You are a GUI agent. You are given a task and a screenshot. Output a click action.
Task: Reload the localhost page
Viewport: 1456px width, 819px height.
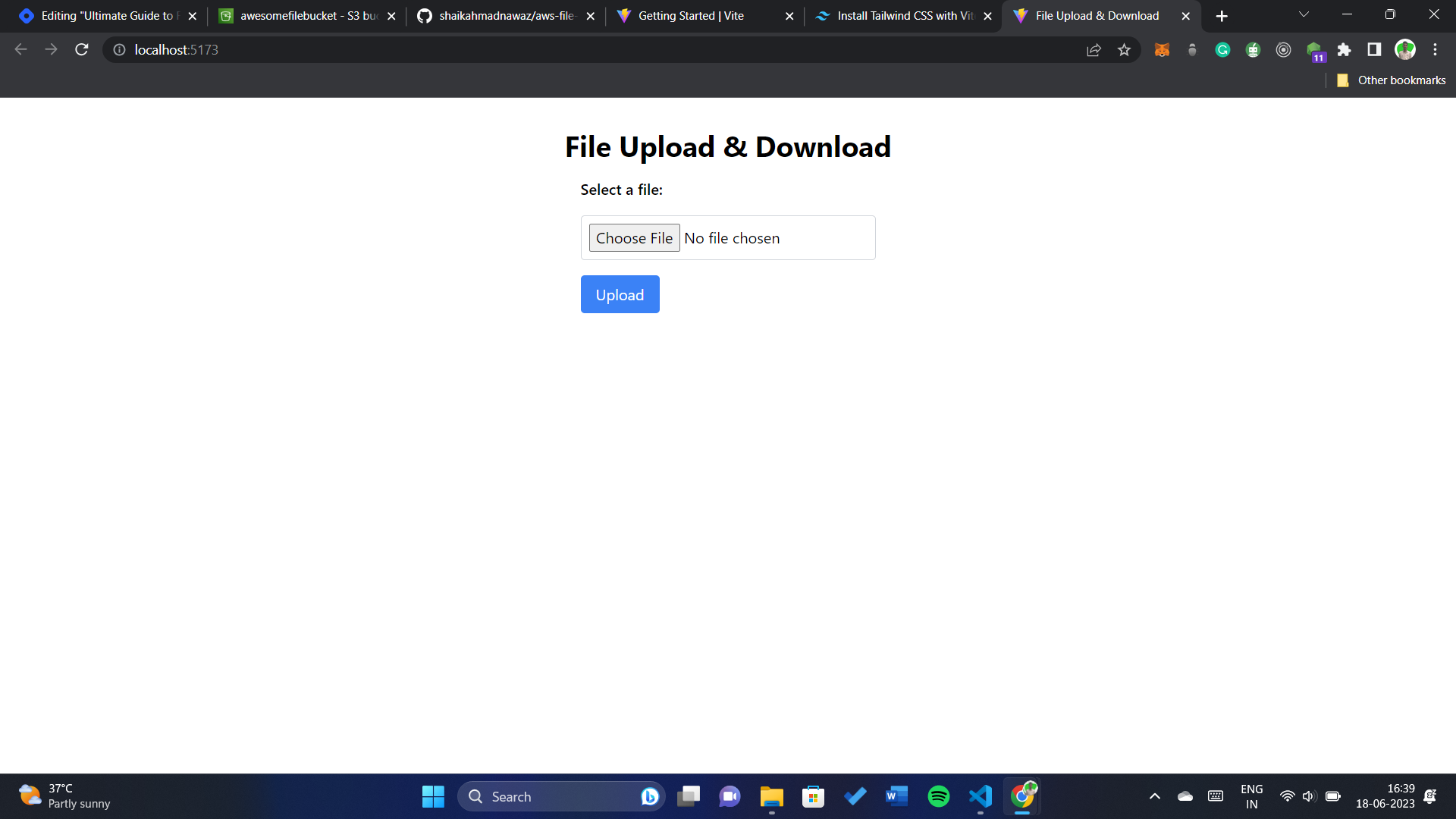[x=82, y=50]
